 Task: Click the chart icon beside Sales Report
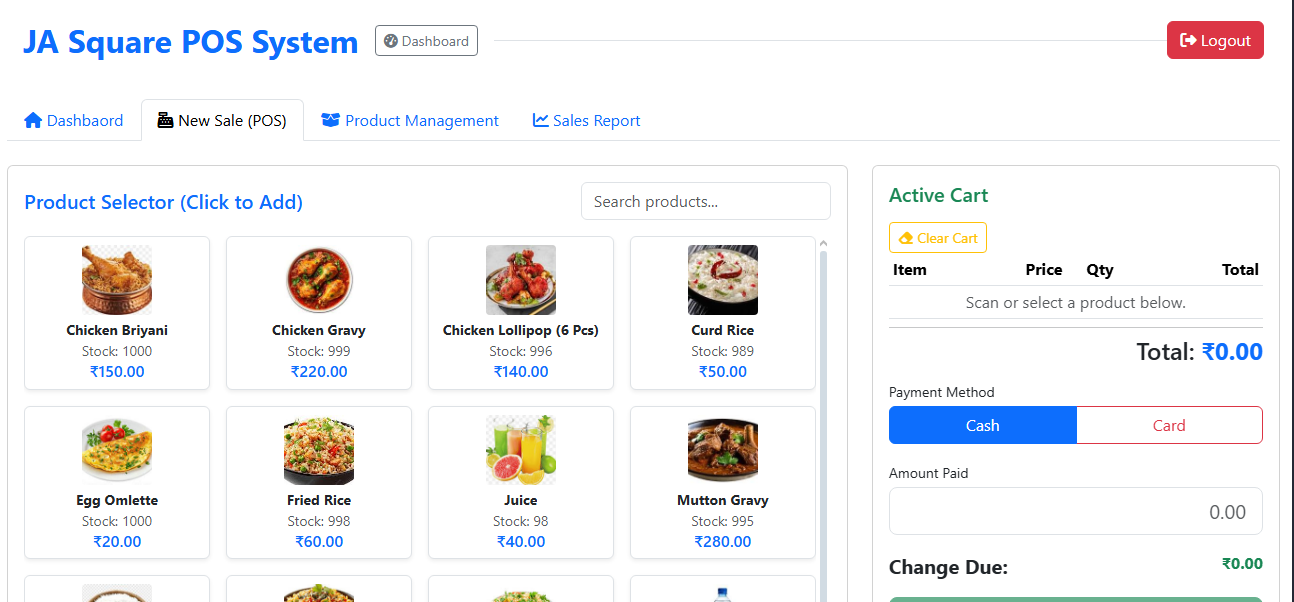tap(541, 120)
